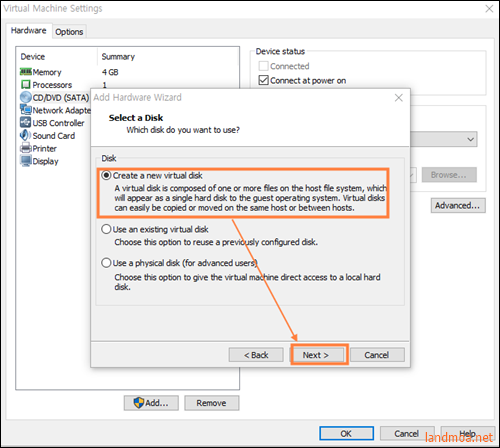Screen dimensions: 500x448
Task: Choose Use an existing virtual disk
Action: tap(106, 229)
